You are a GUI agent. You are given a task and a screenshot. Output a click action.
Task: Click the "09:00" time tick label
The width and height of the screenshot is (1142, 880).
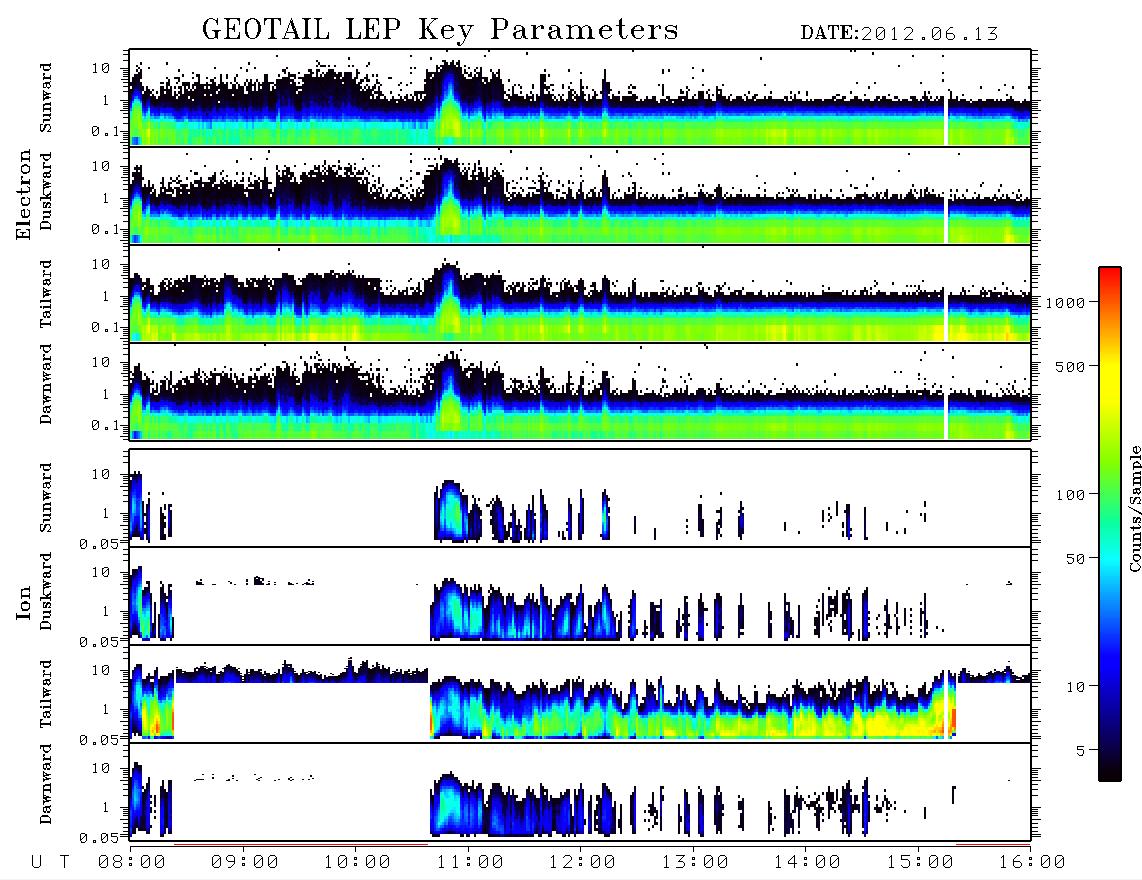[x=245, y=863]
